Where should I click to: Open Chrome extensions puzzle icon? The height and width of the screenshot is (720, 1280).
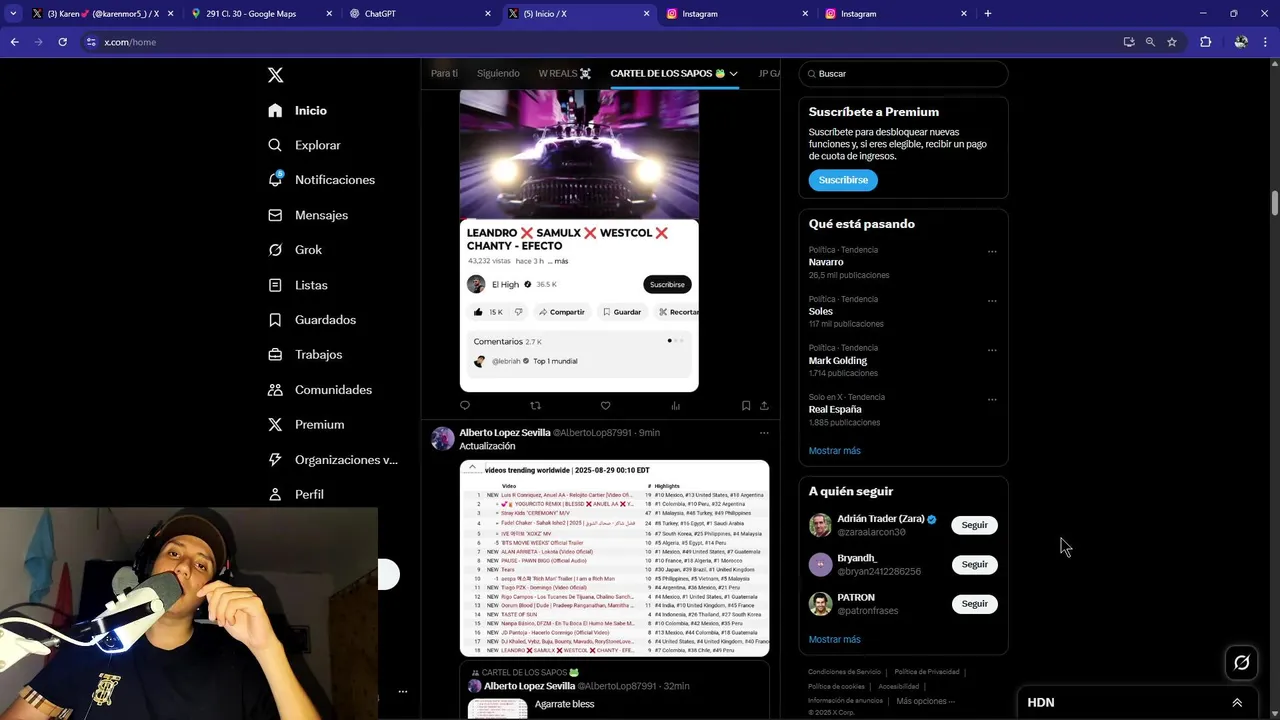click(1205, 42)
